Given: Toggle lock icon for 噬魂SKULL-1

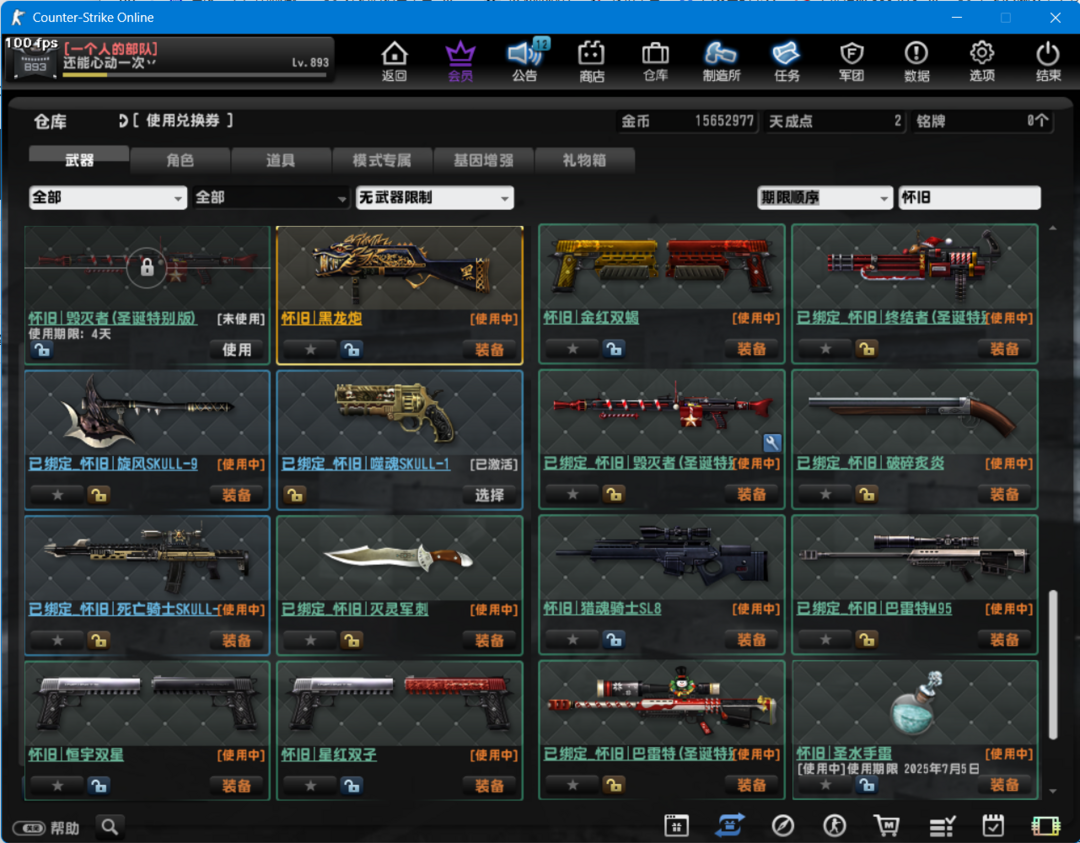Looking at the screenshot, I should coord(295,495).
